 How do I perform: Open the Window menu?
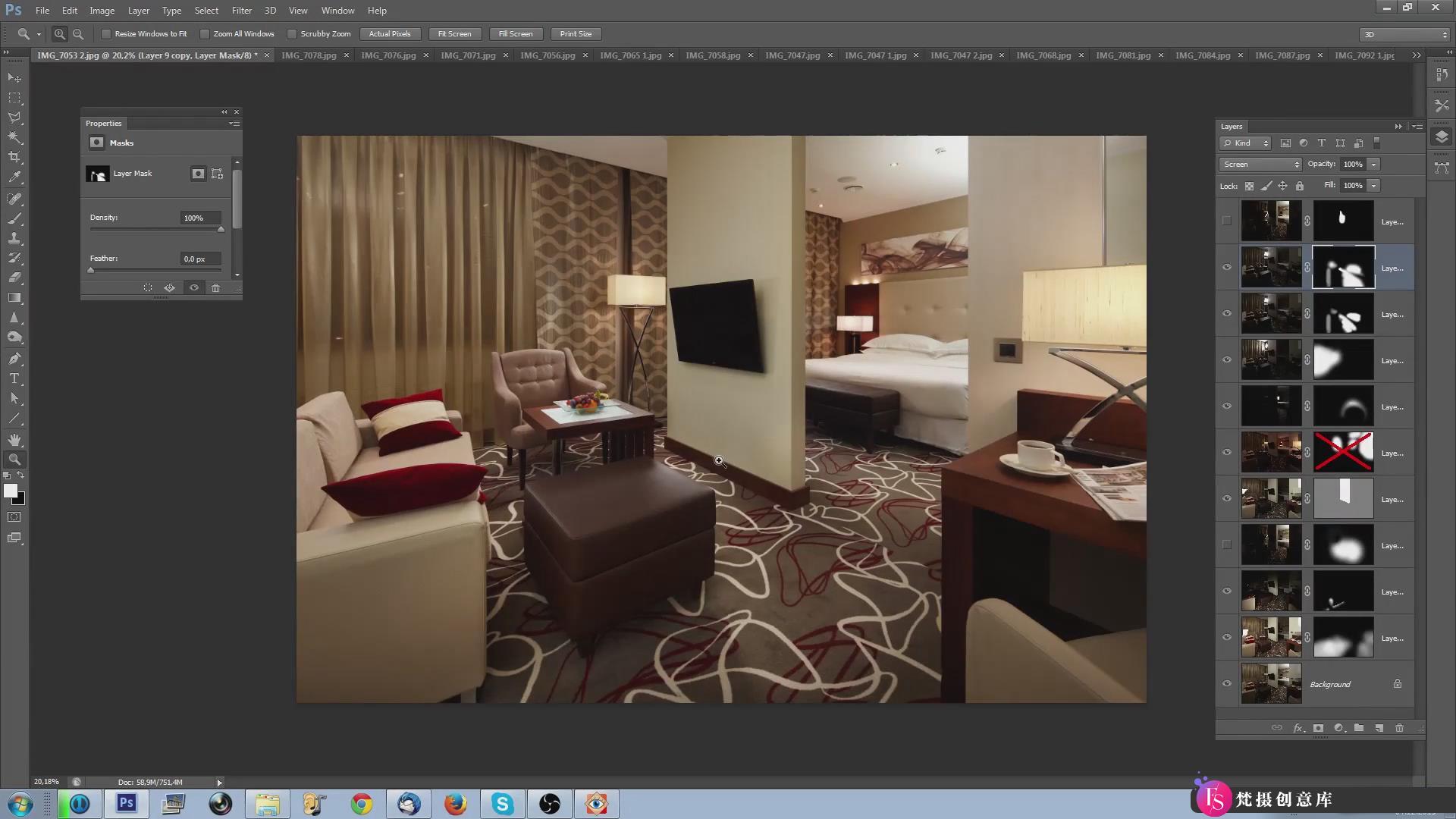pyautogui.click(x=338, y=10)
